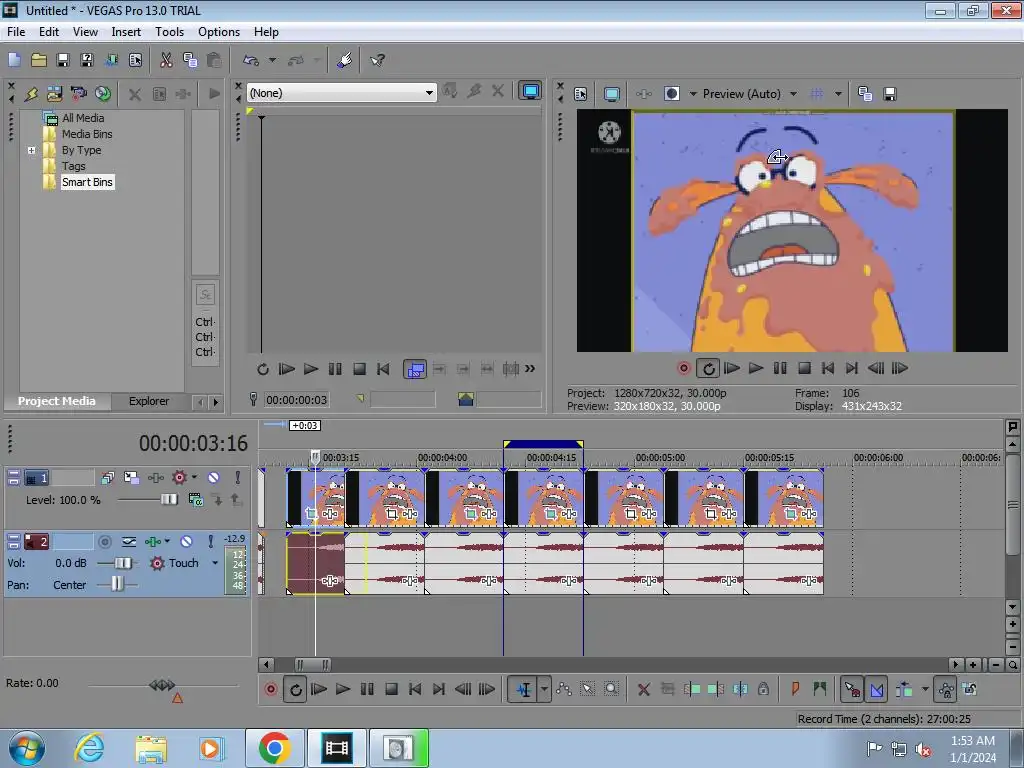The height and width of the screenshot is (768, 1024).
Task: Select the Tags folder in Project Media
Action: 74,167
